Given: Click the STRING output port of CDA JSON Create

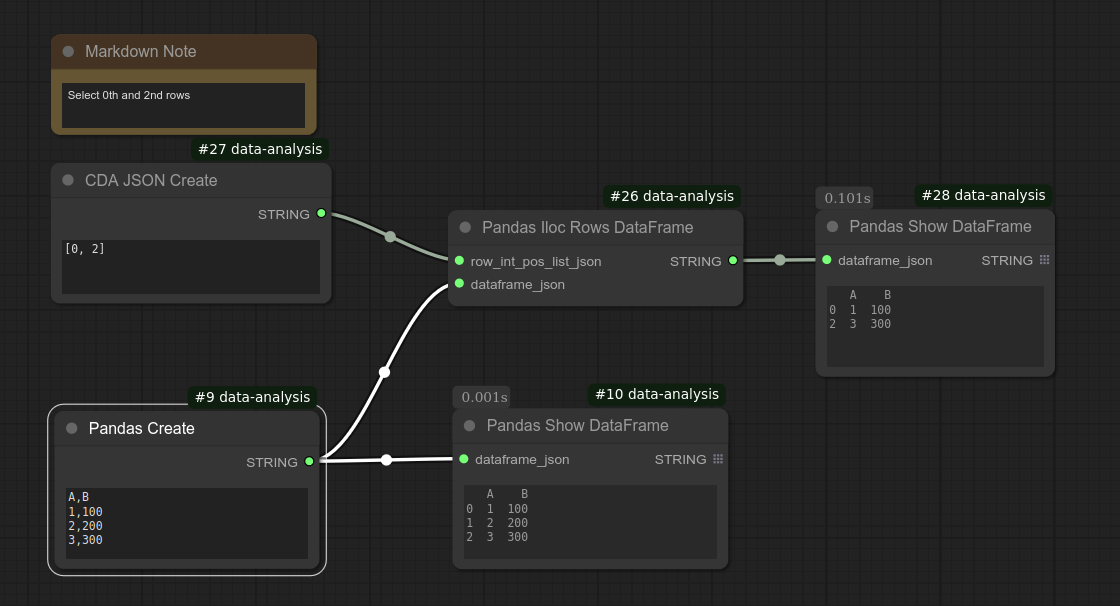Looking at the screenshot, I should 321,214.
